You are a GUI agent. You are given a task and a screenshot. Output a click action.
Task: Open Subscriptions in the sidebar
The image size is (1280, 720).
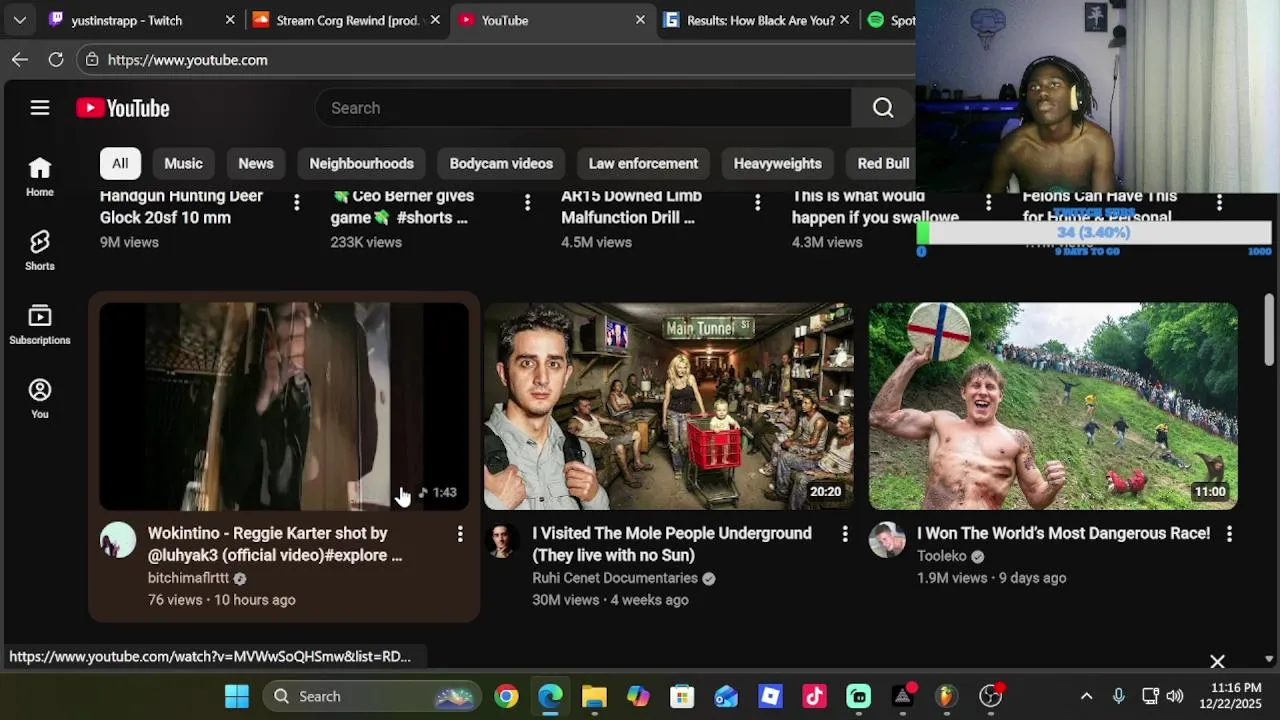coord(40,325)
